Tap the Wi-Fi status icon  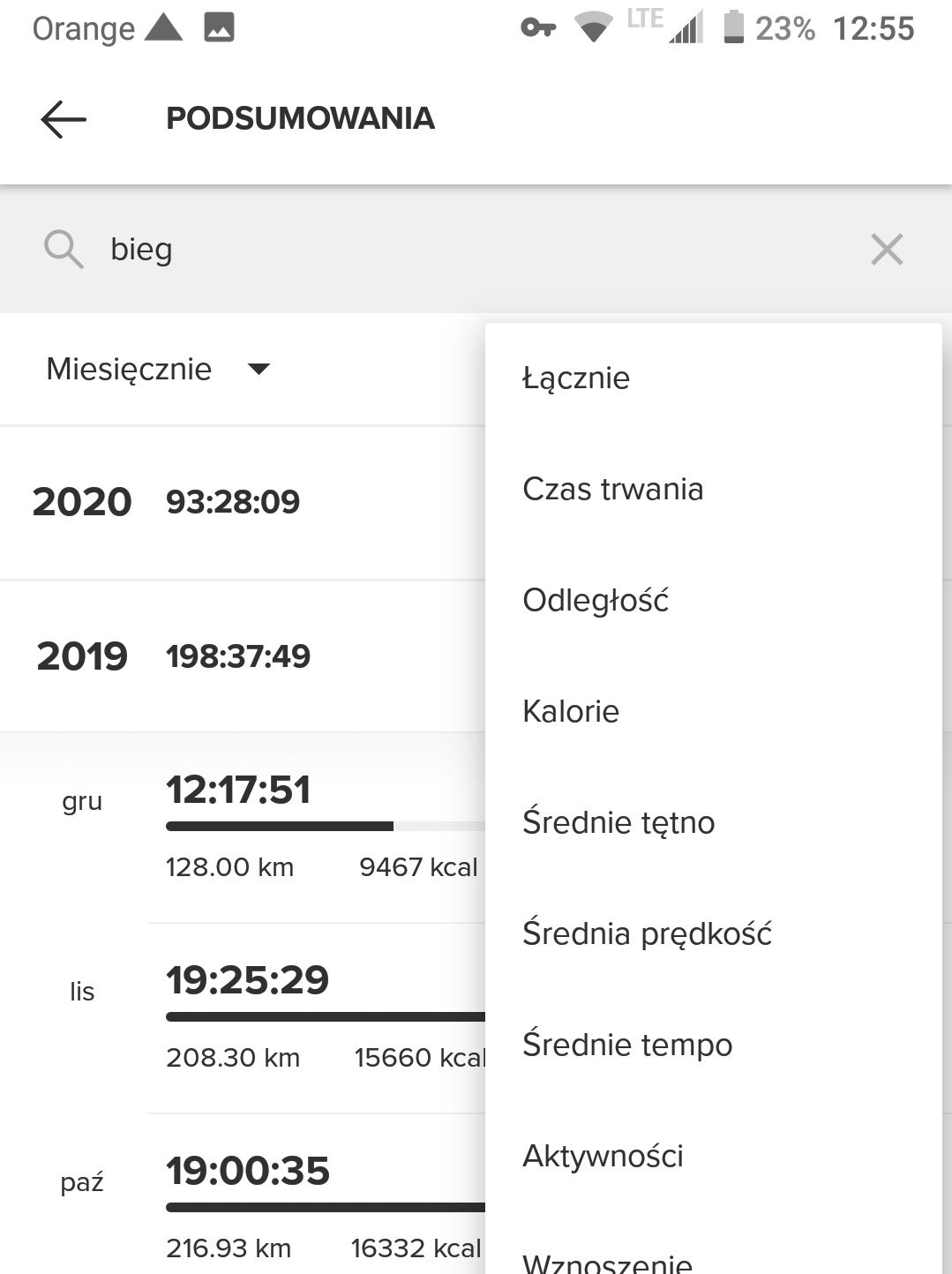pos(594,28)
